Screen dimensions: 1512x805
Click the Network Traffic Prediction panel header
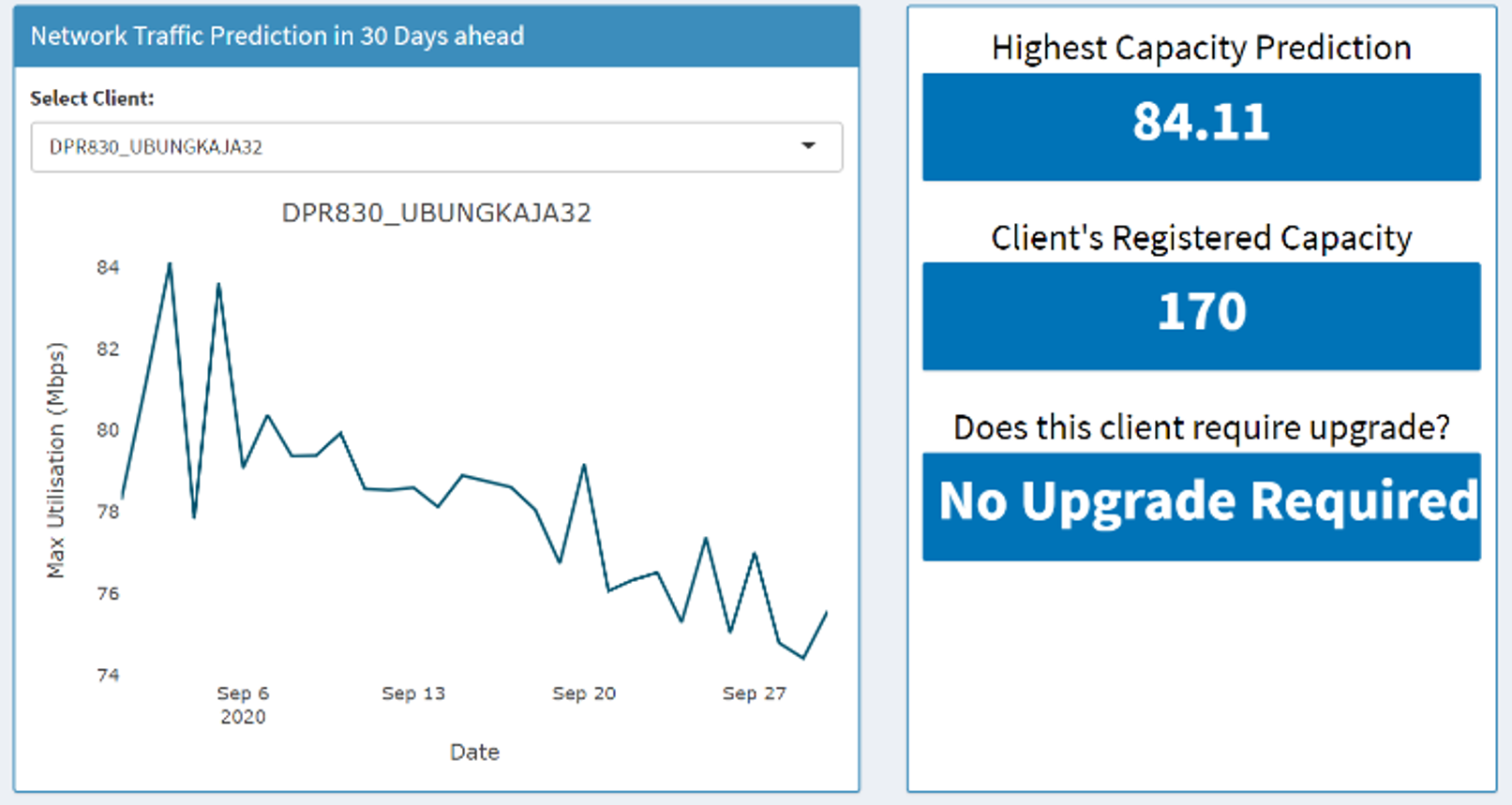point(437,37)
